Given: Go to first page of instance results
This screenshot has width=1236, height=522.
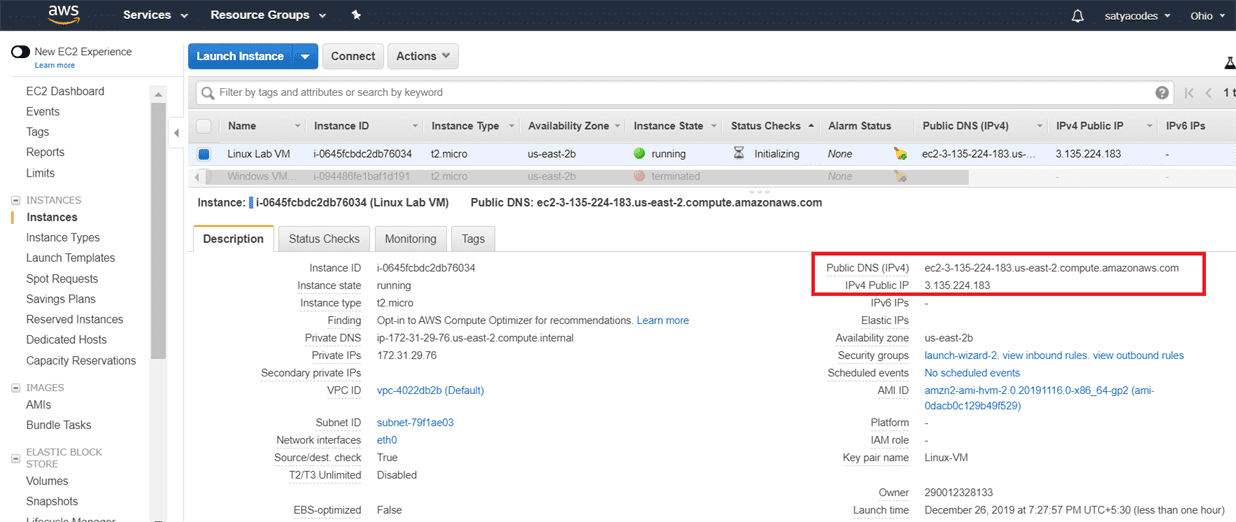Looking at the screenshot, I should point(1189,93).
